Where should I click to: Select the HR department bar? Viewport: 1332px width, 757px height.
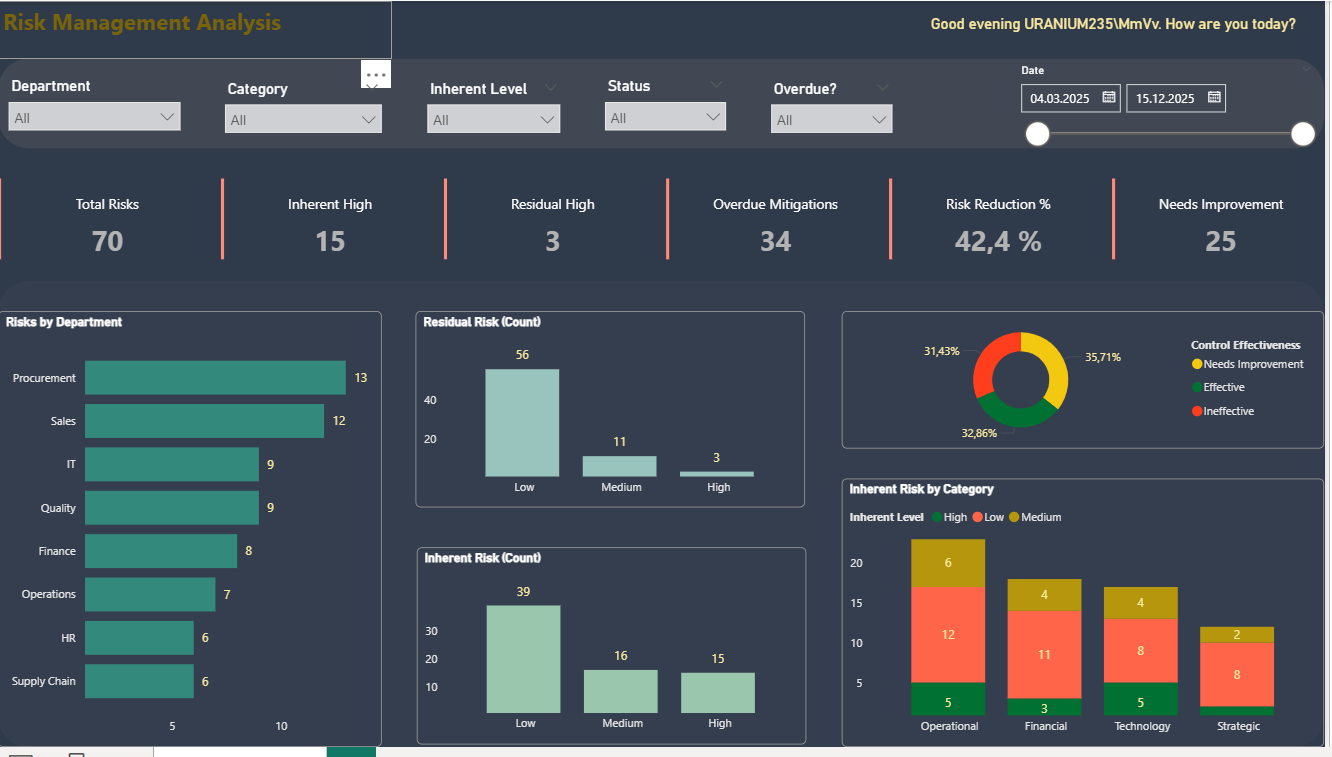coord(139,638)
